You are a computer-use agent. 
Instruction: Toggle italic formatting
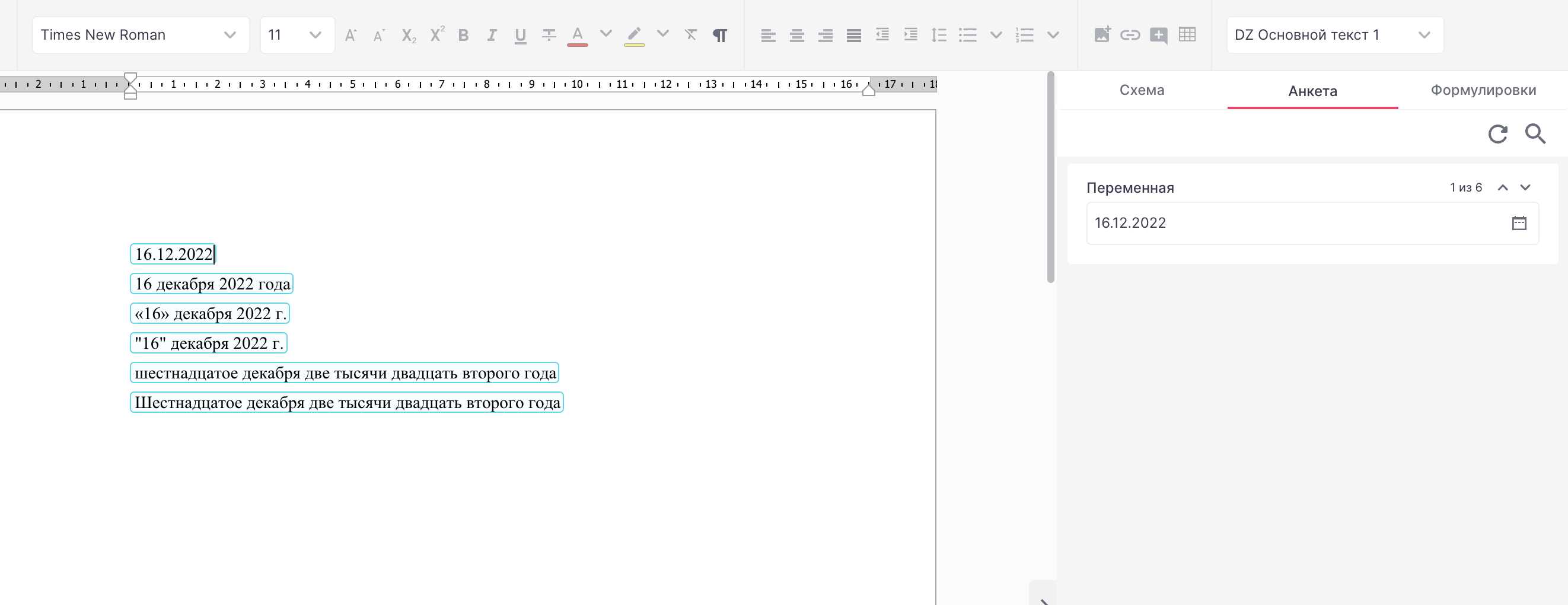[492, 36]
